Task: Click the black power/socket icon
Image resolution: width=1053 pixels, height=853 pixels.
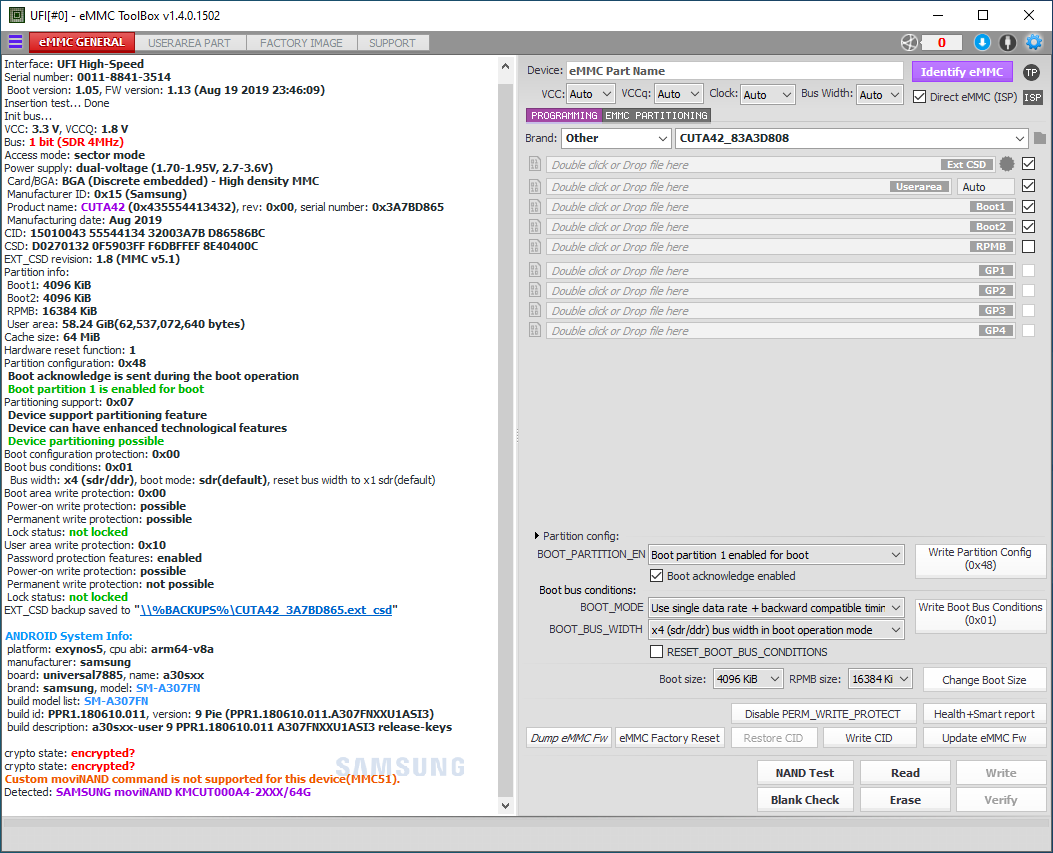Action: [1007, 43]
